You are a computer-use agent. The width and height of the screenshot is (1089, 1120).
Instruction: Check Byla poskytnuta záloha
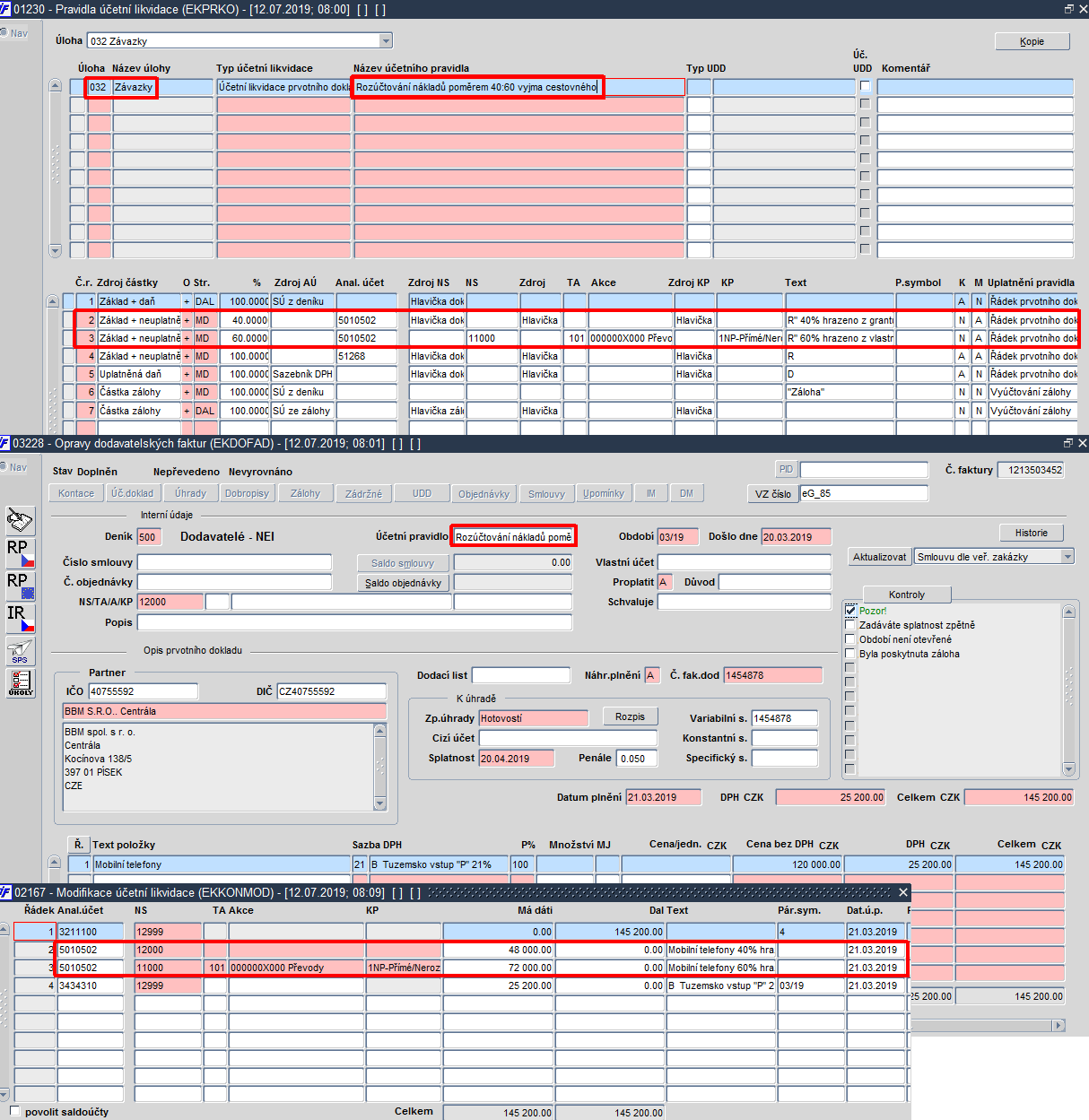pyautogui.click(x=850, y=654)
